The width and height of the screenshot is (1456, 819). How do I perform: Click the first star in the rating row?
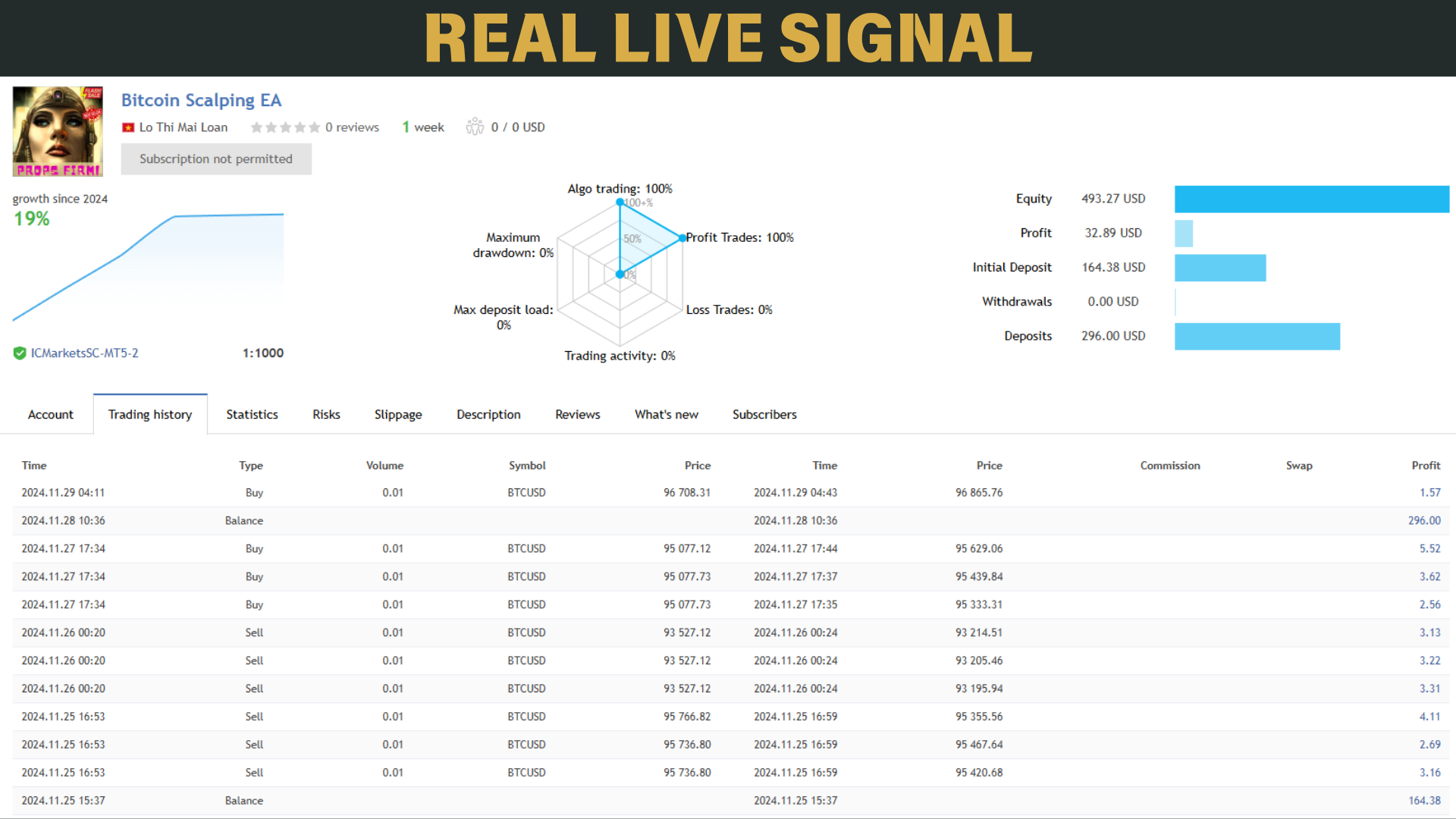pos(256,127)
